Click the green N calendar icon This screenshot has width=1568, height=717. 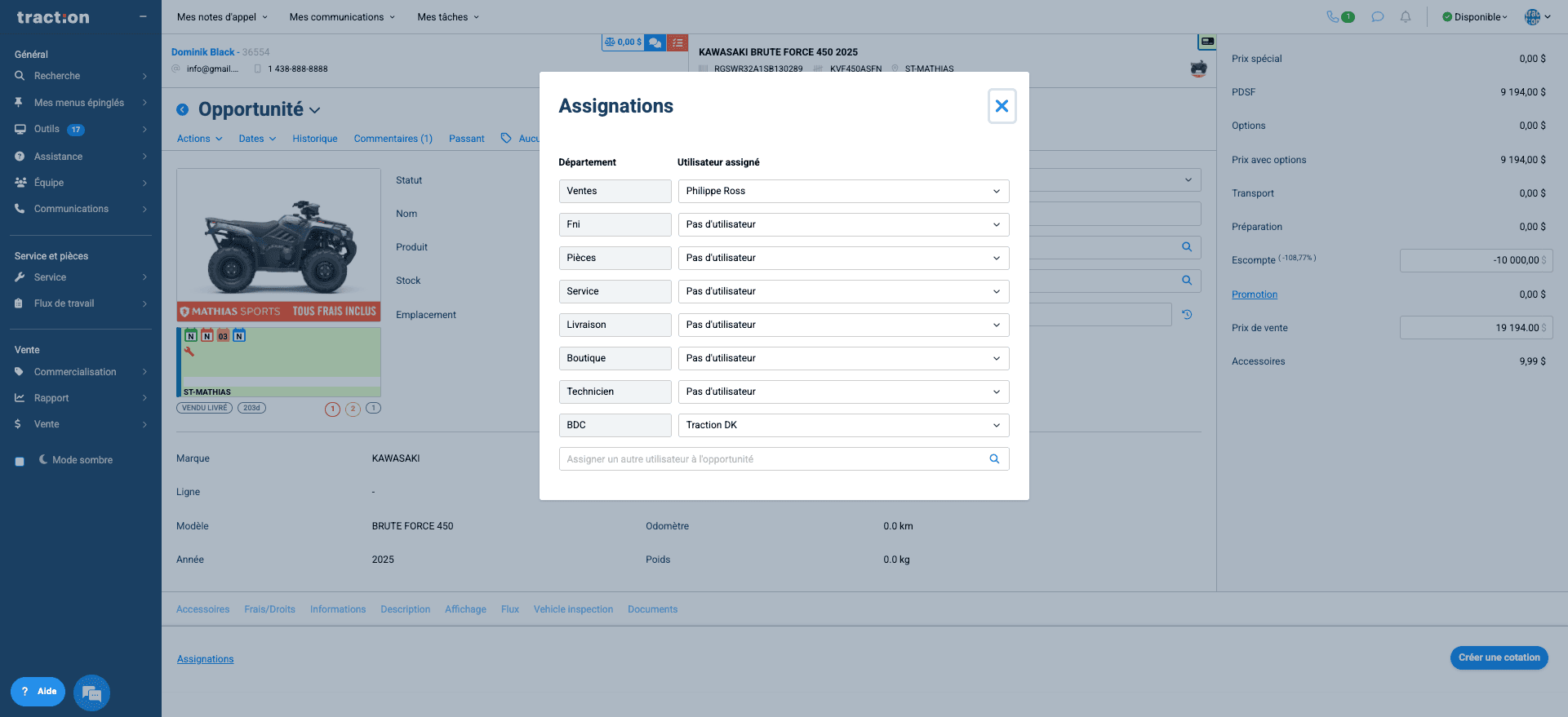coord(191,335)
